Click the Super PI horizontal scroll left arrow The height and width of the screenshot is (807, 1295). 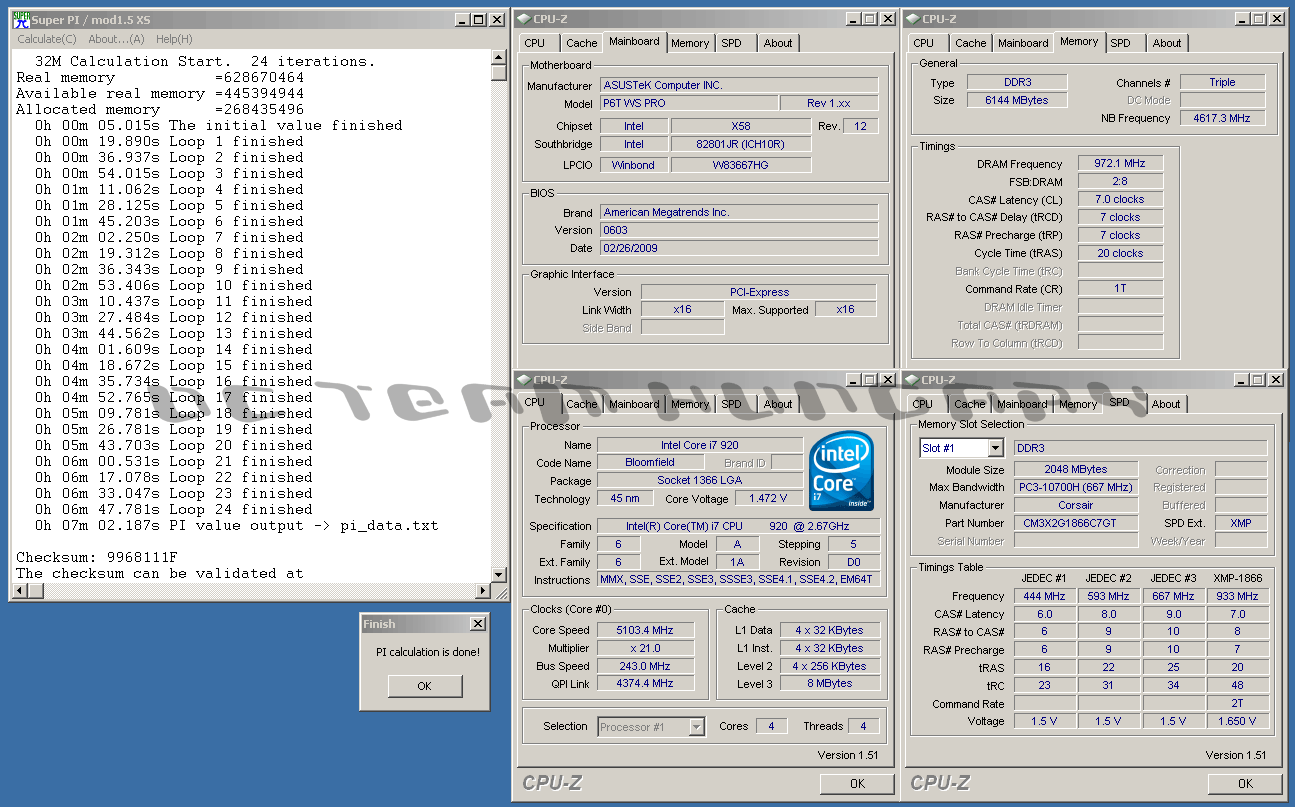coord(18,591)
